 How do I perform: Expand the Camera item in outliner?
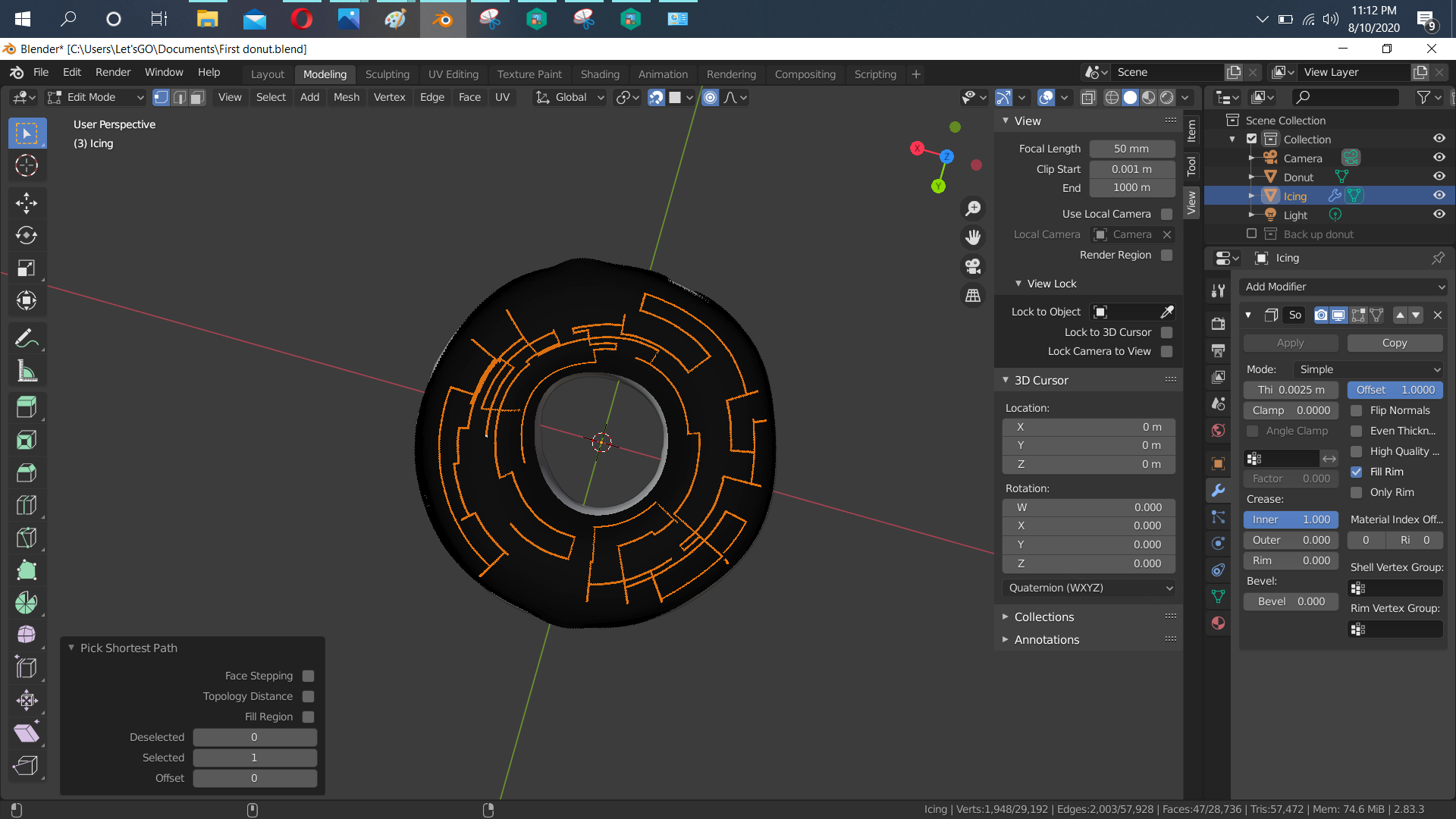tap(1251, 158)
